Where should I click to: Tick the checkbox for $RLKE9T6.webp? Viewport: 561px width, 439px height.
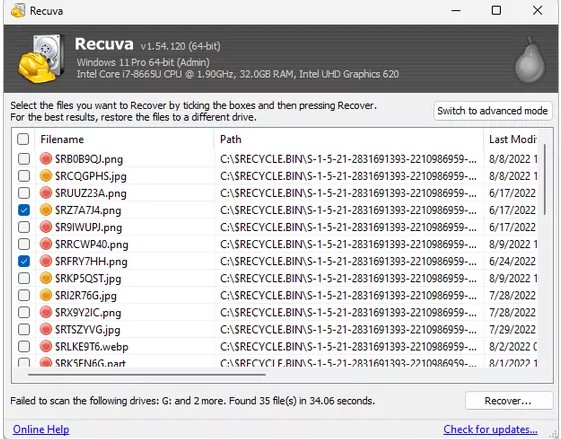tap(24, 346)
